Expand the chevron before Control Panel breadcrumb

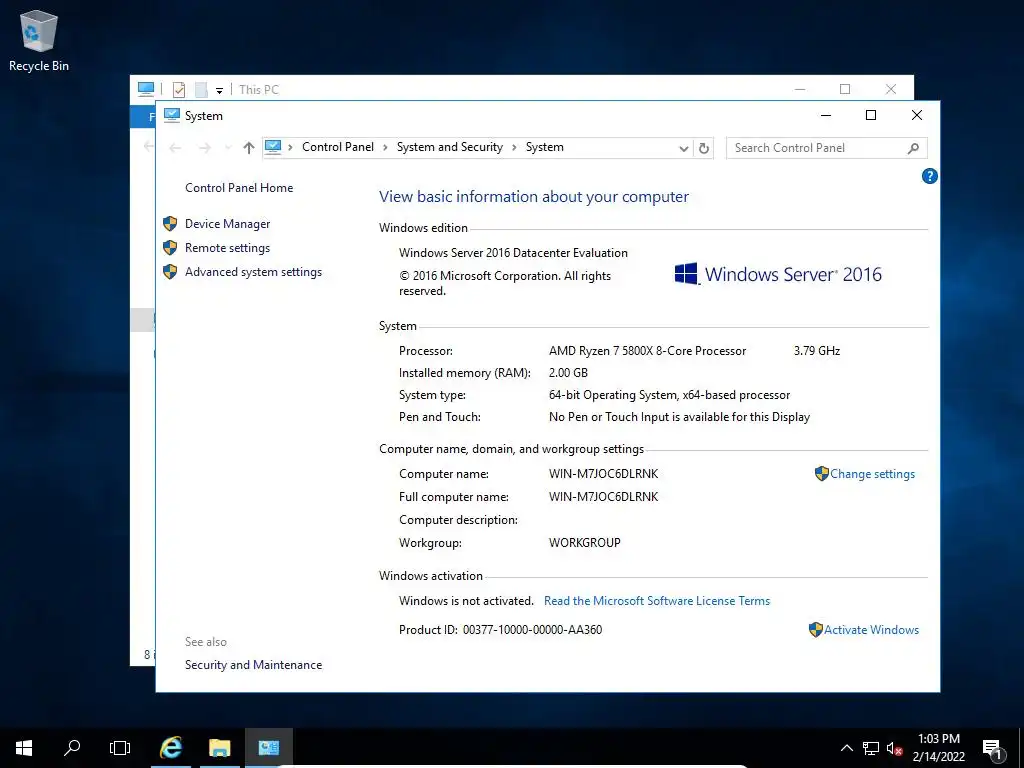pyautogui.click(x=291, y=148)
